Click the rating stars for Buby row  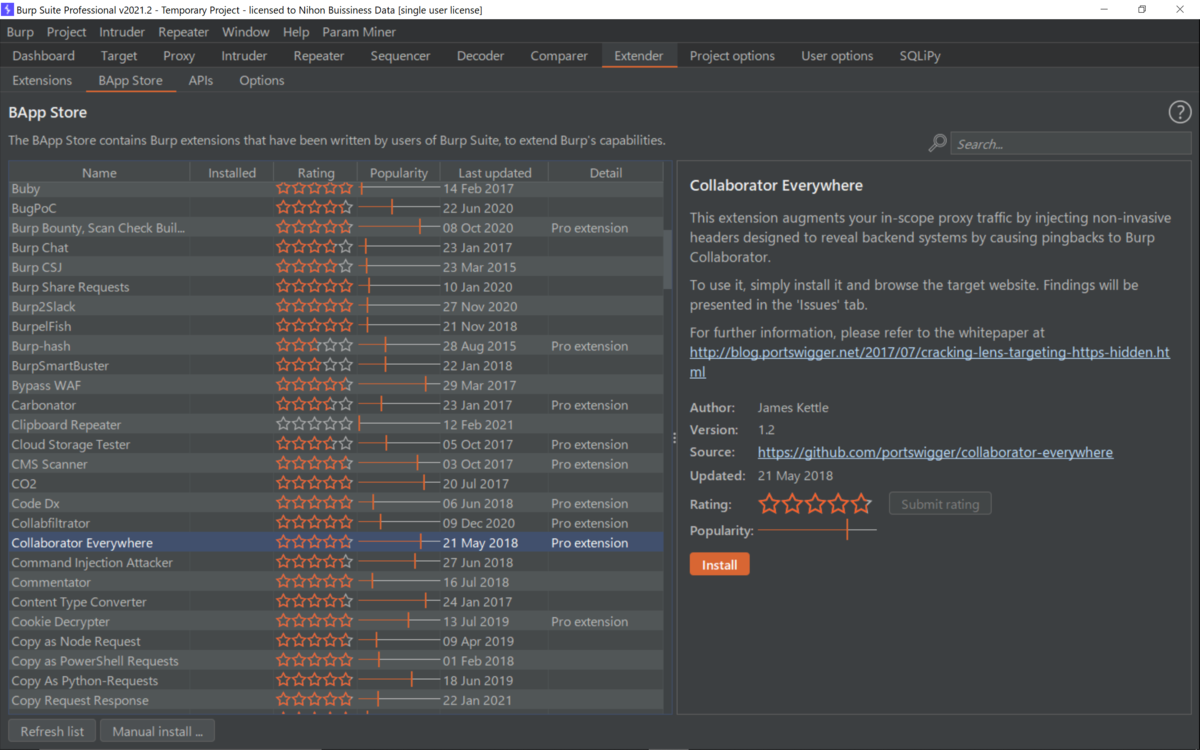tap(315, 188)
